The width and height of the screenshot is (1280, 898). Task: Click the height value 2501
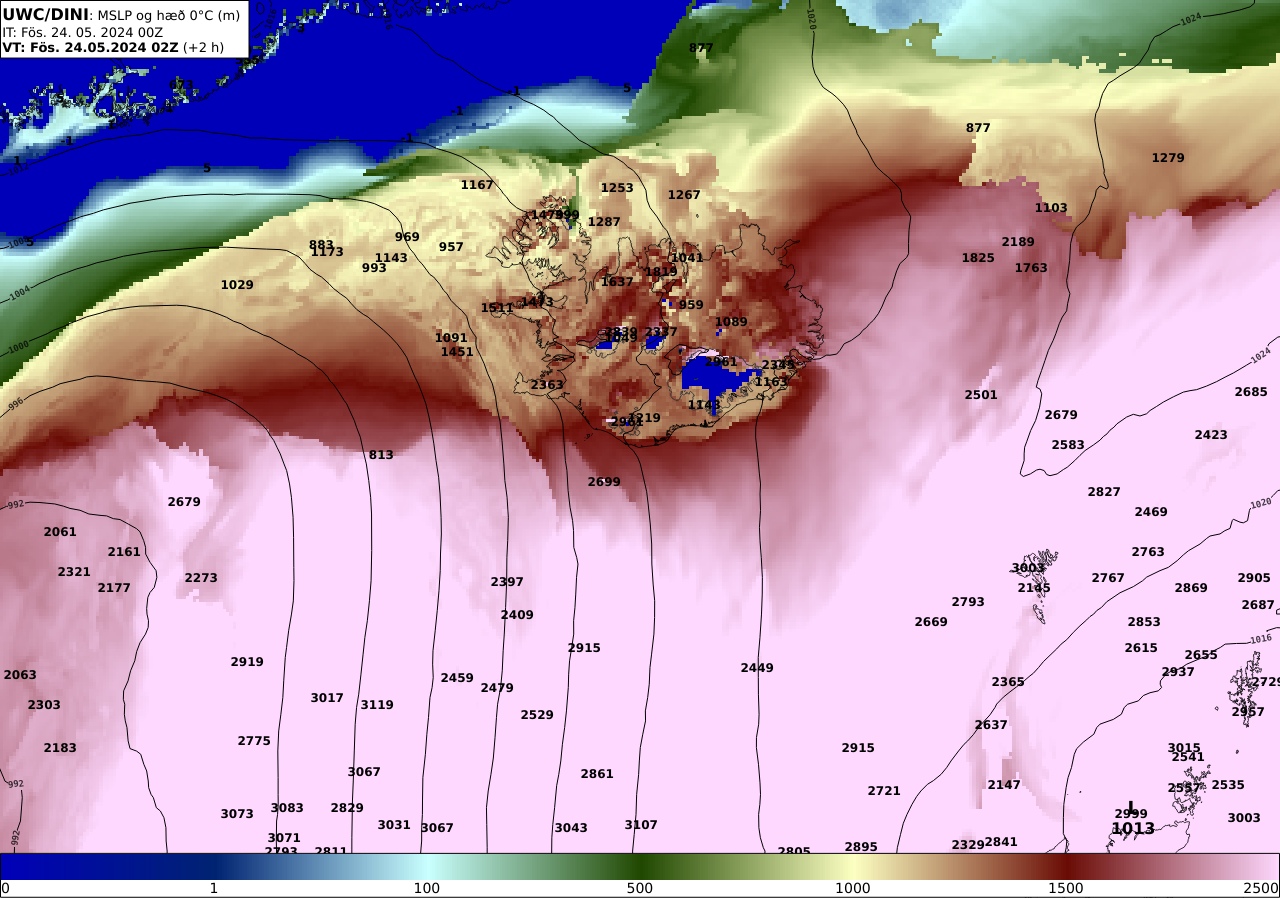pos(981,395)
